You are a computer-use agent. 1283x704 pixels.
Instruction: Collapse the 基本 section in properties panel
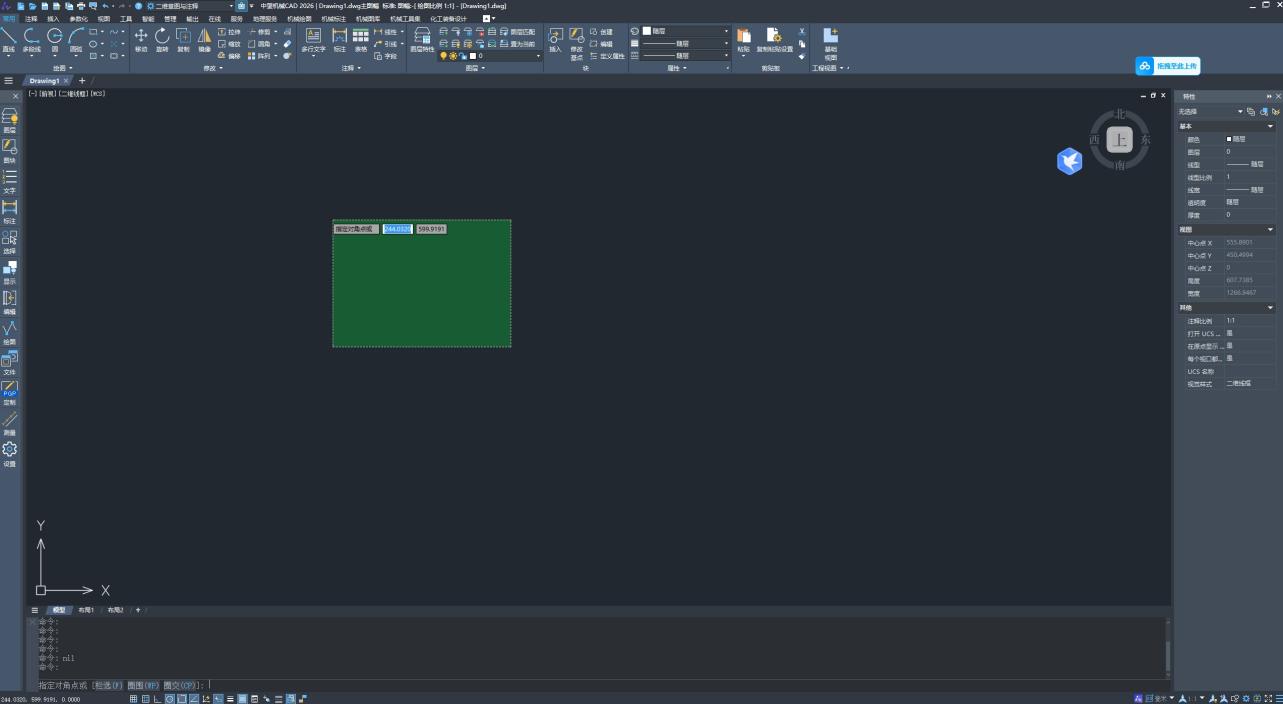1271,127
